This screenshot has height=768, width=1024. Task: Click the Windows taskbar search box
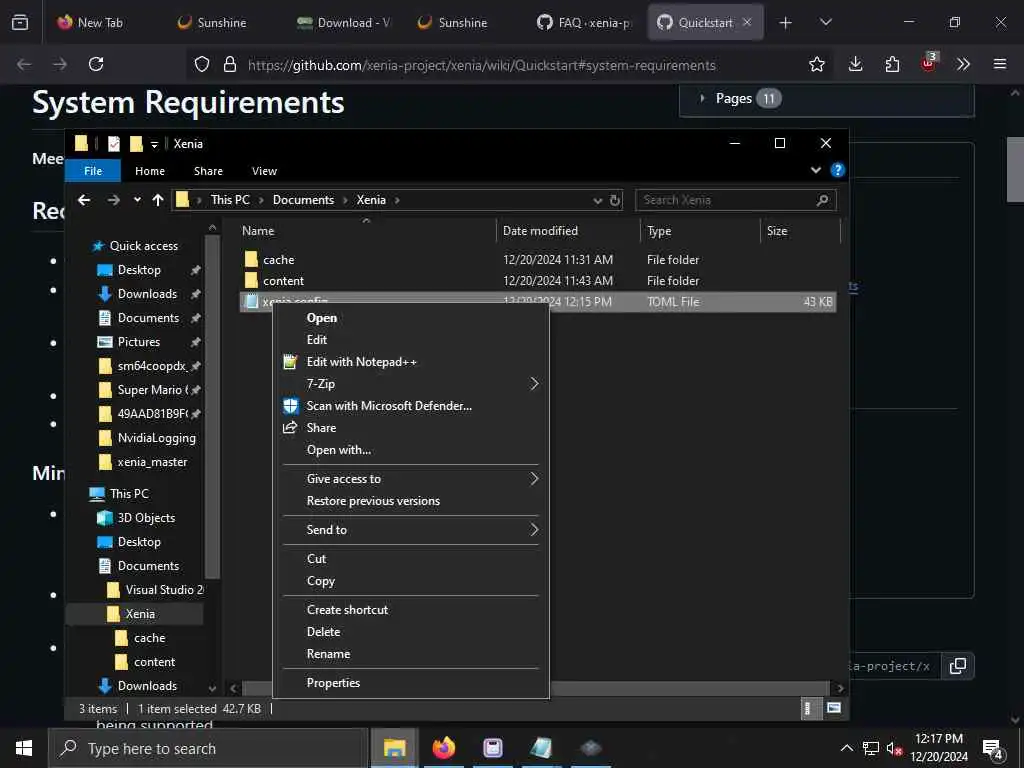(208, 748)
